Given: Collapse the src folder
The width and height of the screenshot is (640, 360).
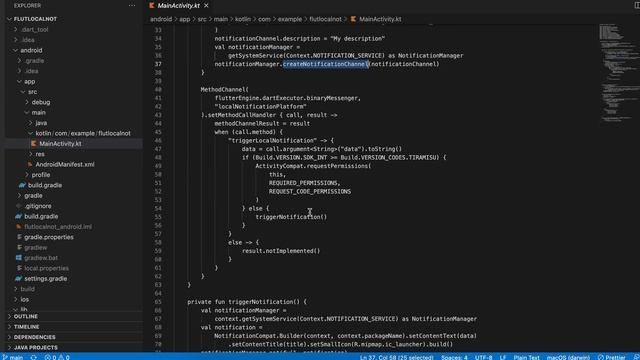Looking at the screenshot, I should click(x=32, y=92).
